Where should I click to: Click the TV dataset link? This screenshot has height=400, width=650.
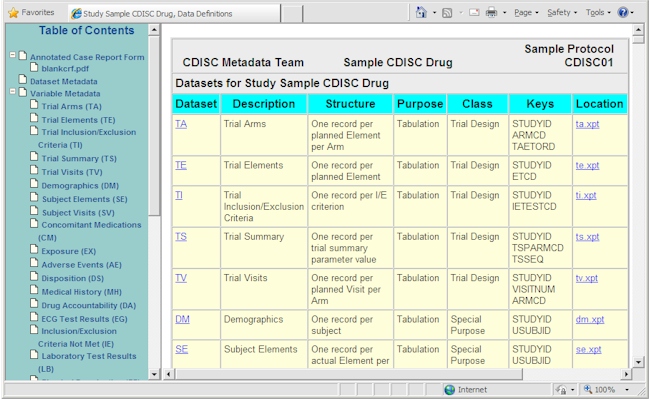(181, 278)
